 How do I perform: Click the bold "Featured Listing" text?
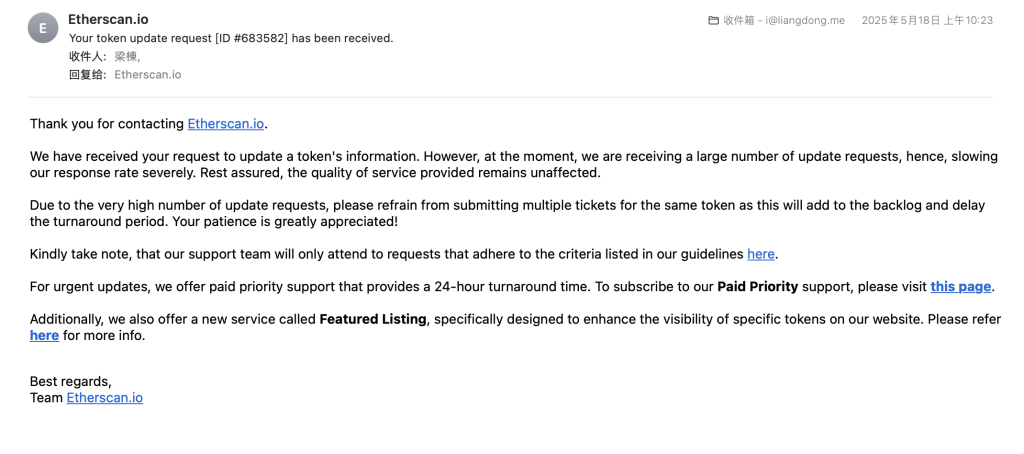tap(372, 319)
